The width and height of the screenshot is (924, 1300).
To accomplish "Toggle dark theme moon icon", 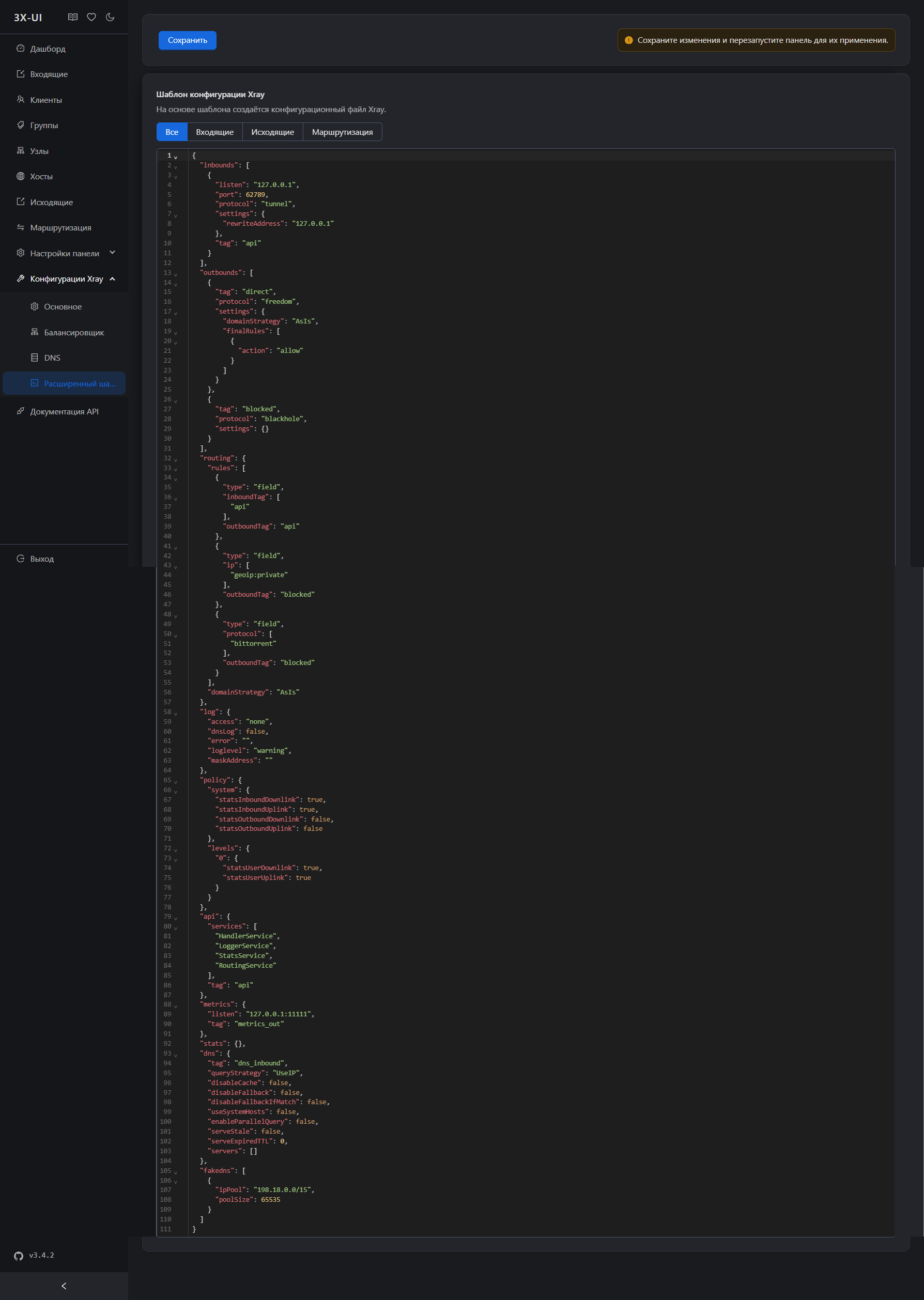I will (x=111, y=17).
